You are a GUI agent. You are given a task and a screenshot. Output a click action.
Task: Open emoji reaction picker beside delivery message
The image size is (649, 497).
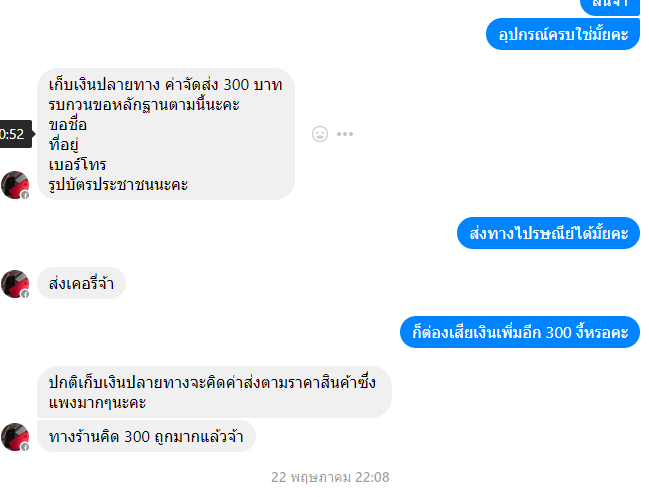pos(320,134)
